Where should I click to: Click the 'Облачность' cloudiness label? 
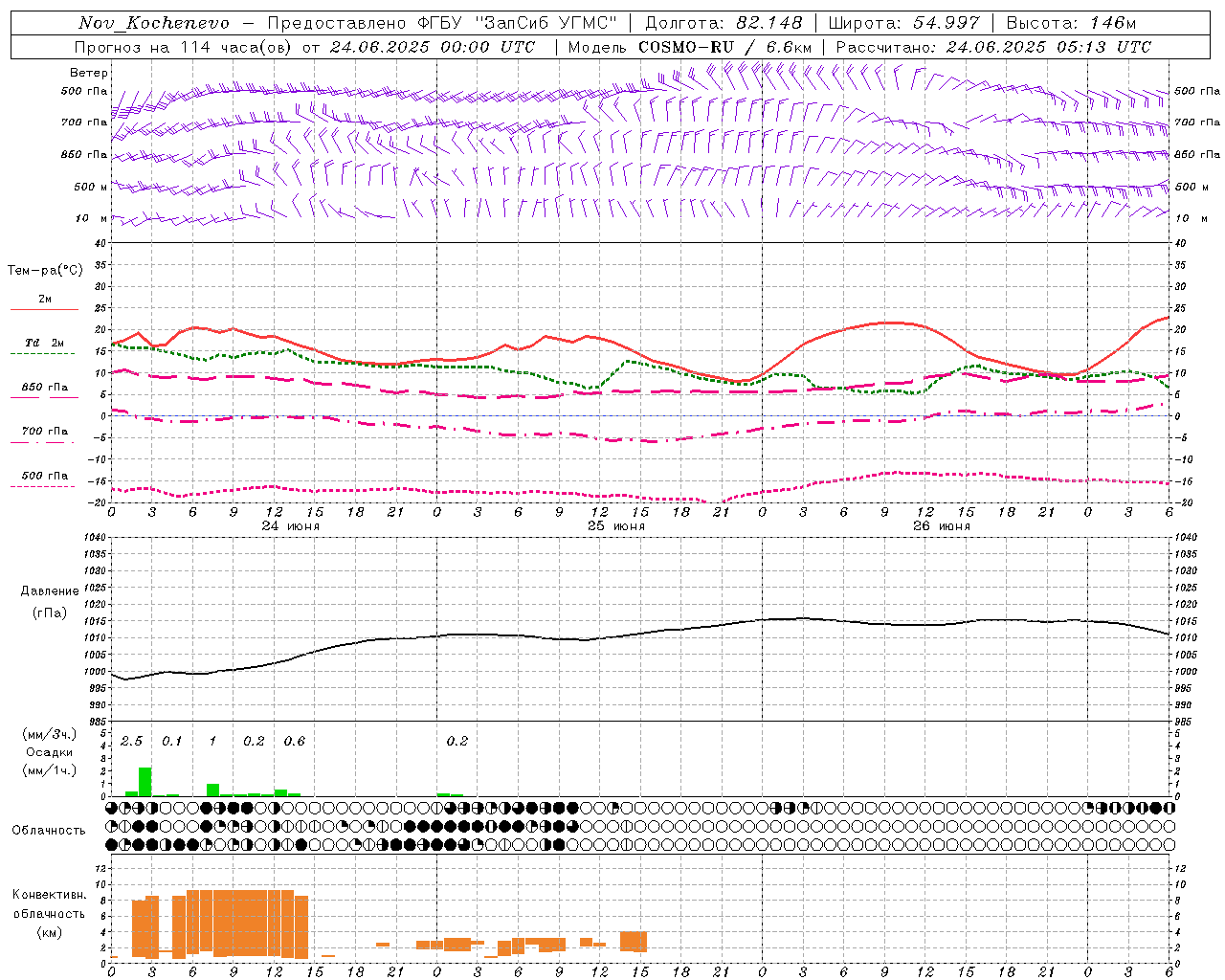coord(49,831)
